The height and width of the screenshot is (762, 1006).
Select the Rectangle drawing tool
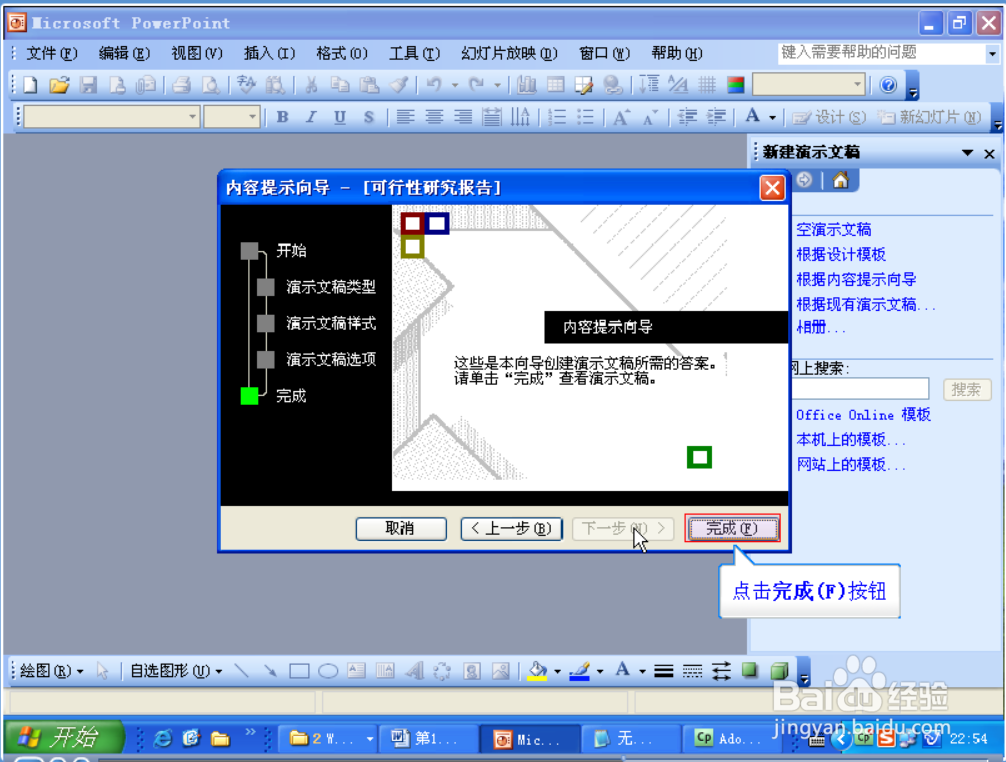click(x=299, y=671)
